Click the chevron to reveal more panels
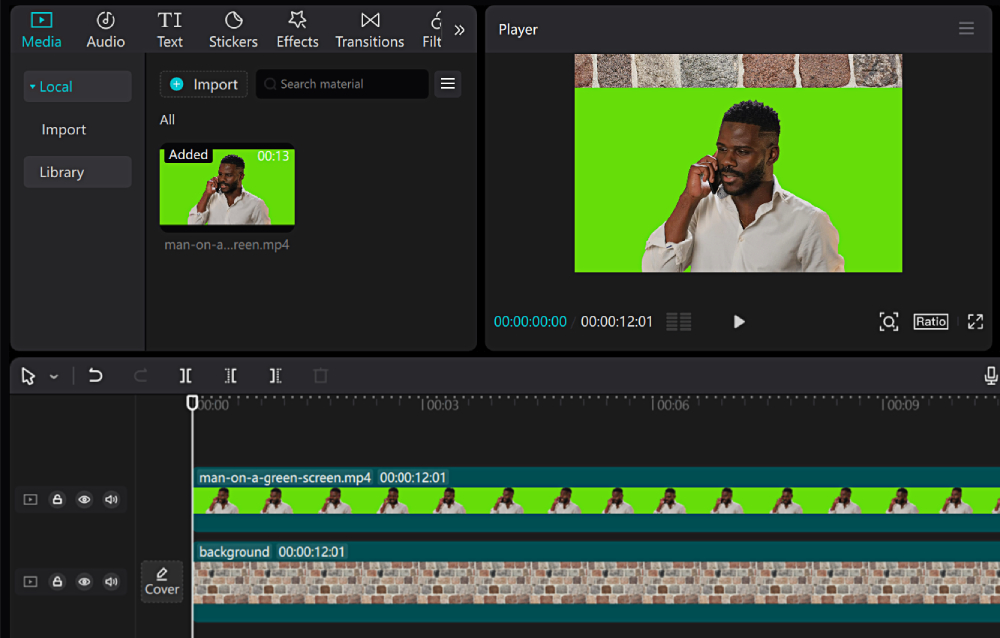This screenshot has width=1000, height=638. click(x=458, y=29)
